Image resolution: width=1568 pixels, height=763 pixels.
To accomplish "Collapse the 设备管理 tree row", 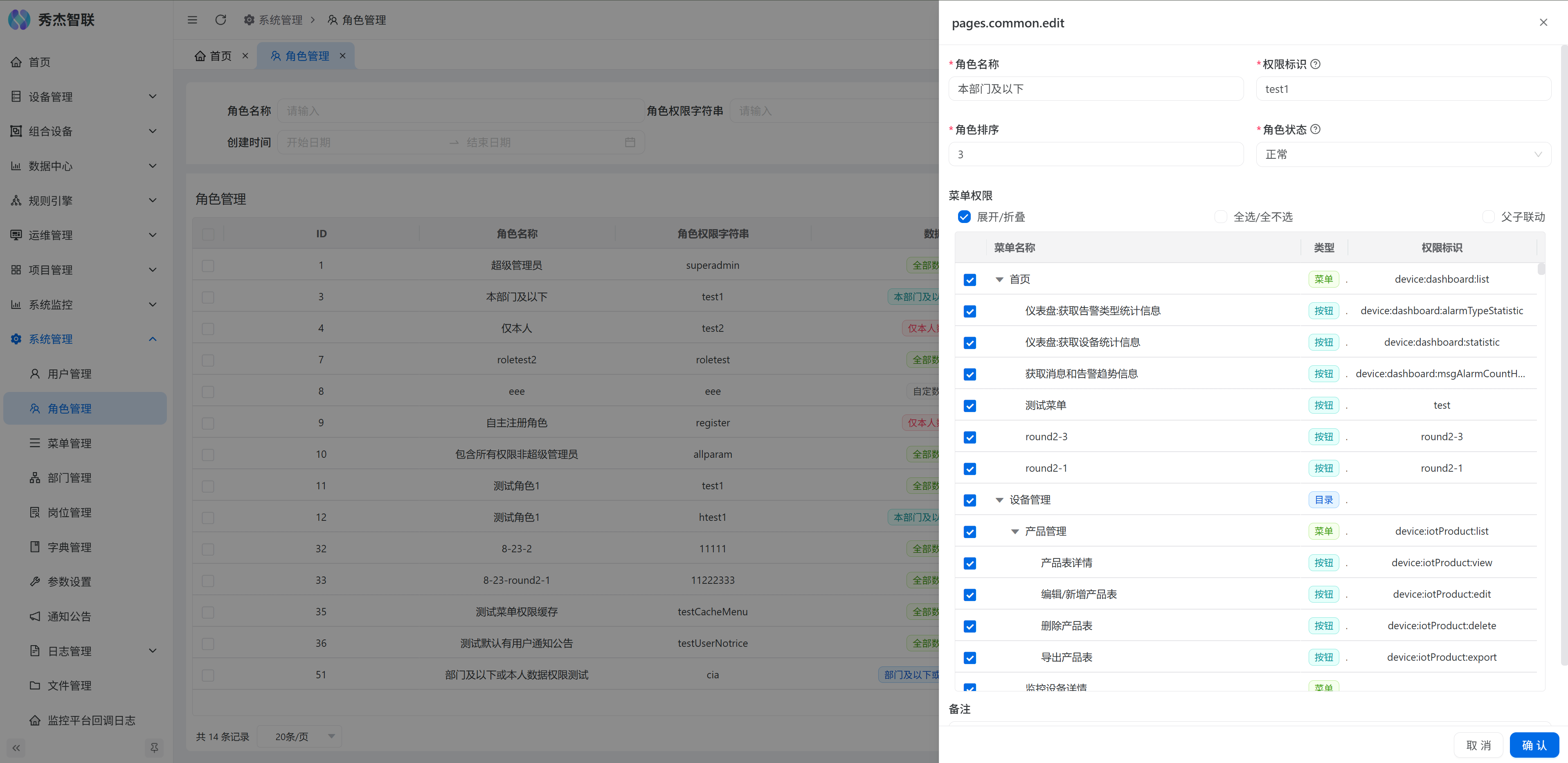I will pos(999,500).
